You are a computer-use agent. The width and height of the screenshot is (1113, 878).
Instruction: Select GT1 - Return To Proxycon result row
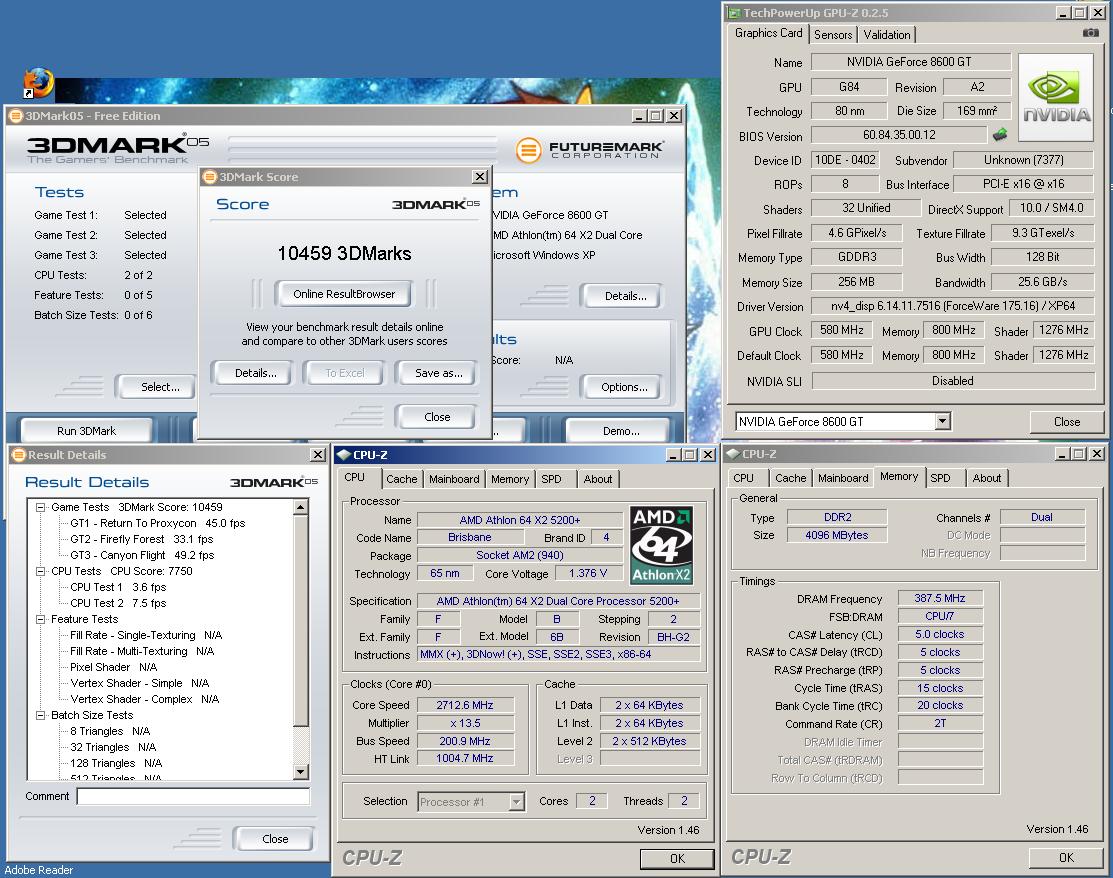pyautogui.click(x=158, y=523)
